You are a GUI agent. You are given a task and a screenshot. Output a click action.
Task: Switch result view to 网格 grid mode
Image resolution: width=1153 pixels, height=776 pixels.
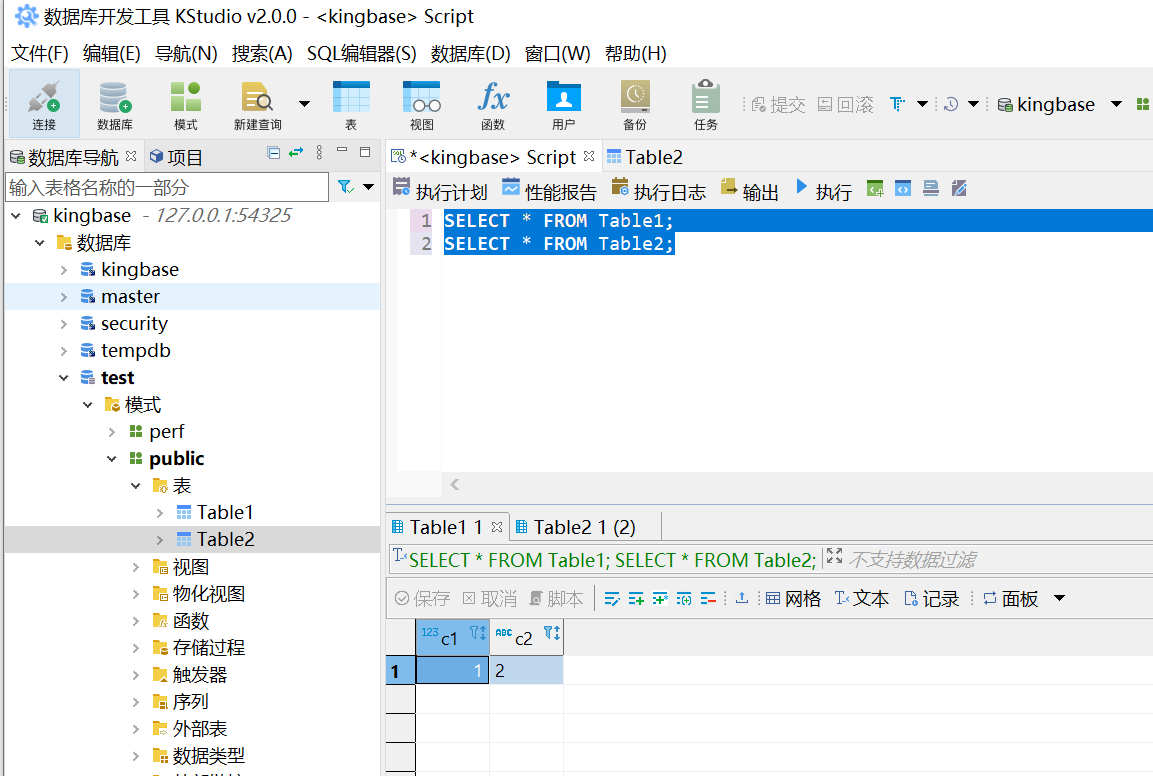pyautogui.click(x=793, y=599)
